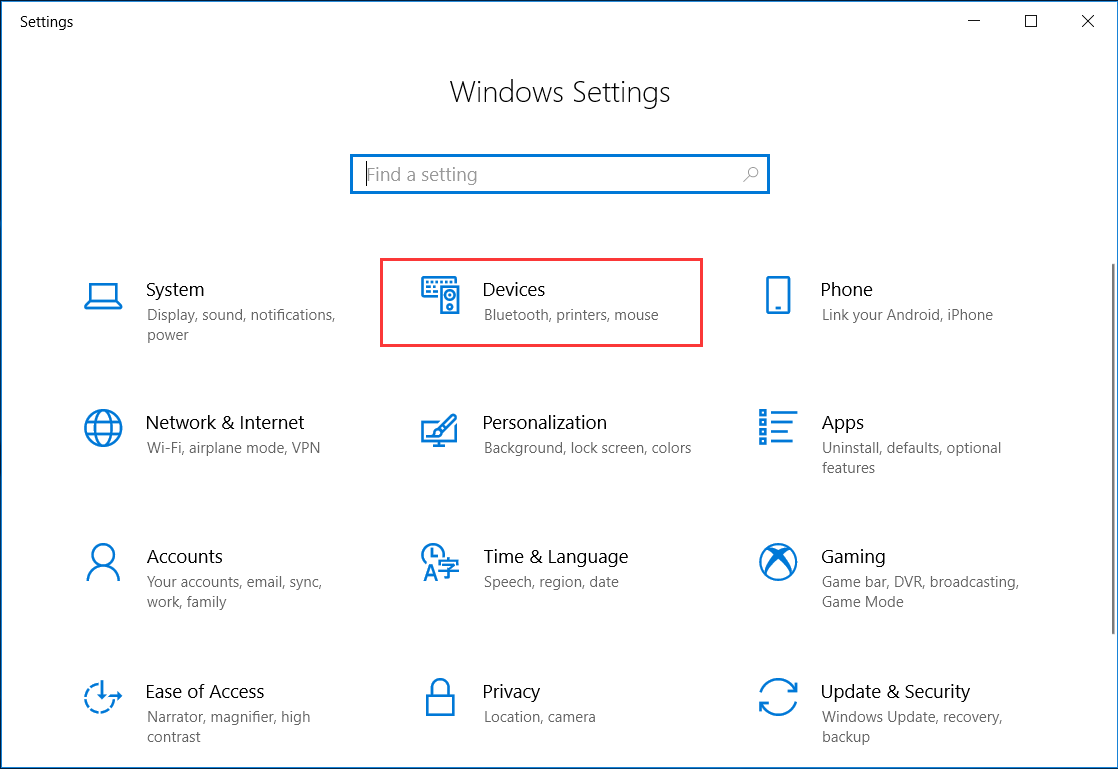
Task: Select the Phone category title
Action: point(846,289)
